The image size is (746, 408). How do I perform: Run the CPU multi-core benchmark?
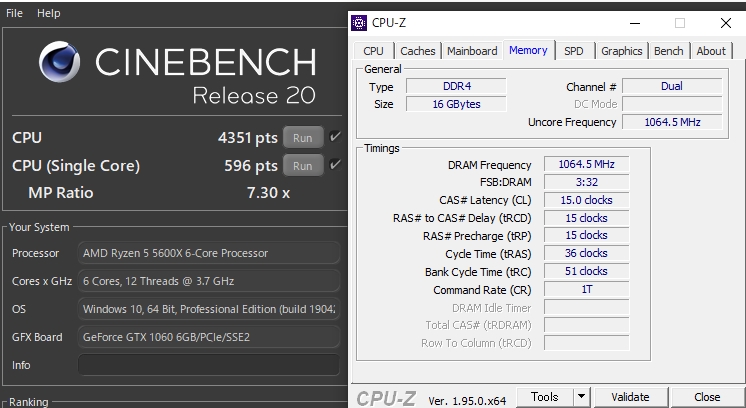pos(303,138)
